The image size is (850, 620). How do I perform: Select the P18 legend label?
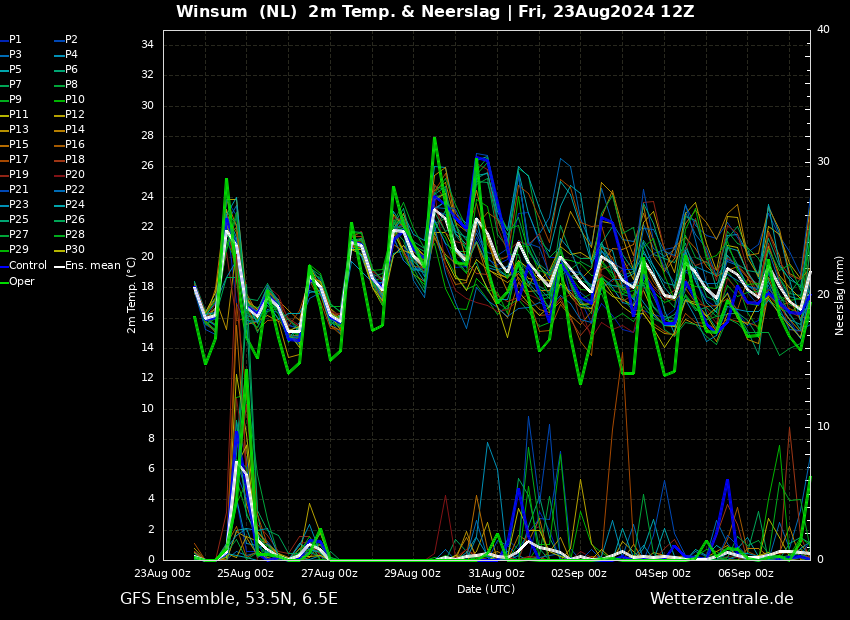point(69,160)
